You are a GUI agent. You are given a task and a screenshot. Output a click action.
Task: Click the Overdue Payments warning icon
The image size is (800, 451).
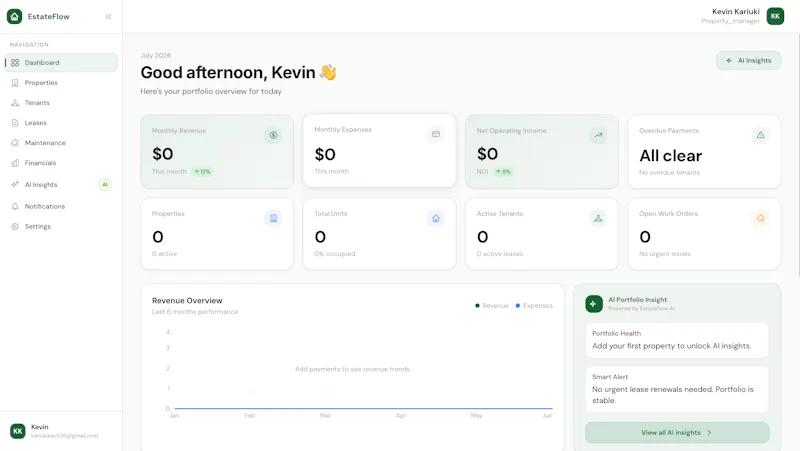click(760, 135)
